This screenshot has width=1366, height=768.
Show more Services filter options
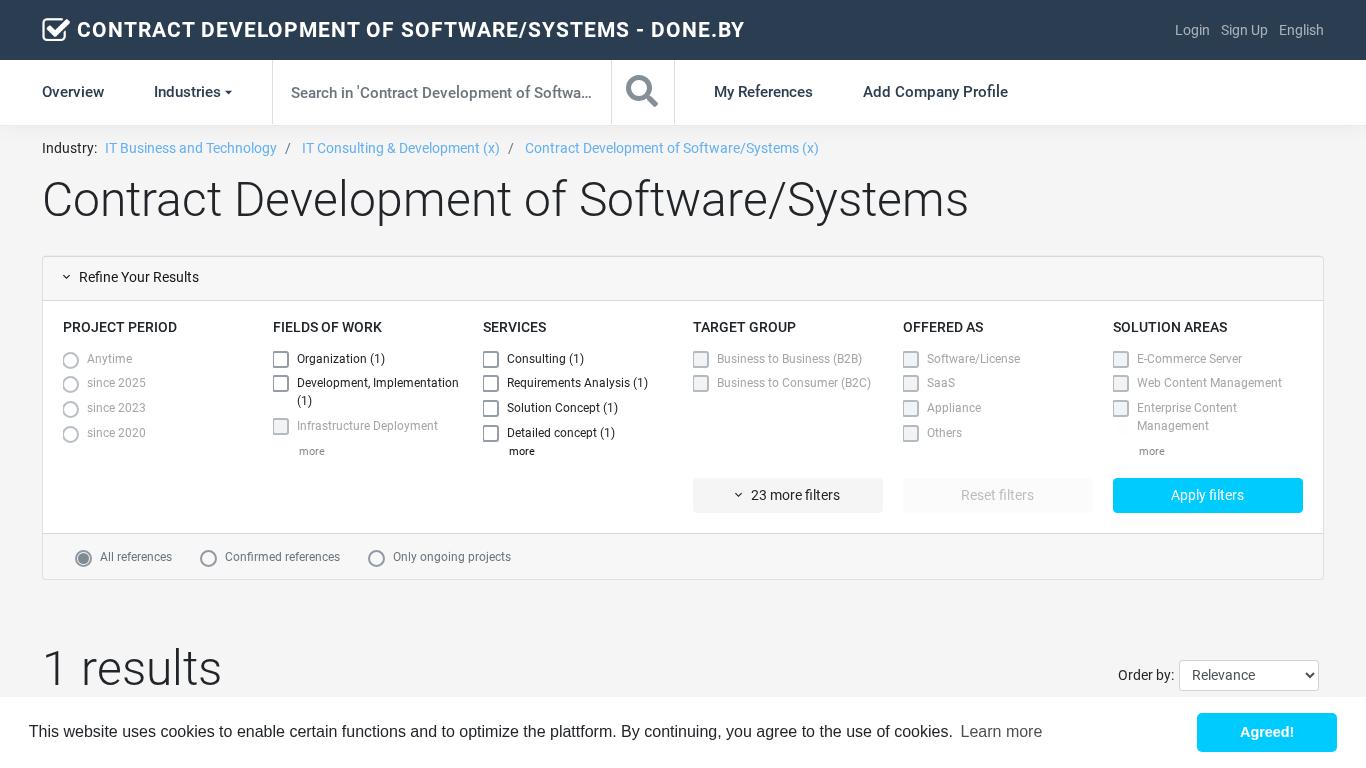tap(521, 452)
